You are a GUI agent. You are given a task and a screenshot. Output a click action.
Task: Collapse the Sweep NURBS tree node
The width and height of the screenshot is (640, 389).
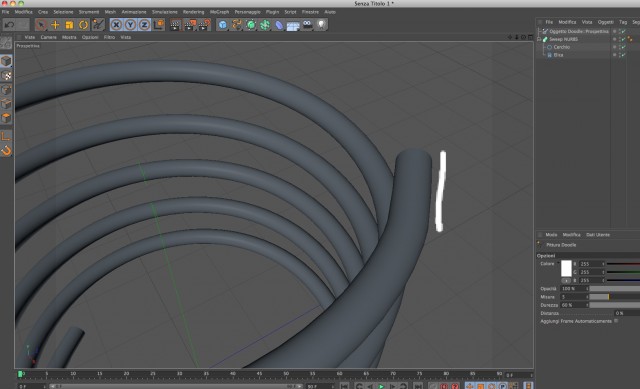(539, 39)
